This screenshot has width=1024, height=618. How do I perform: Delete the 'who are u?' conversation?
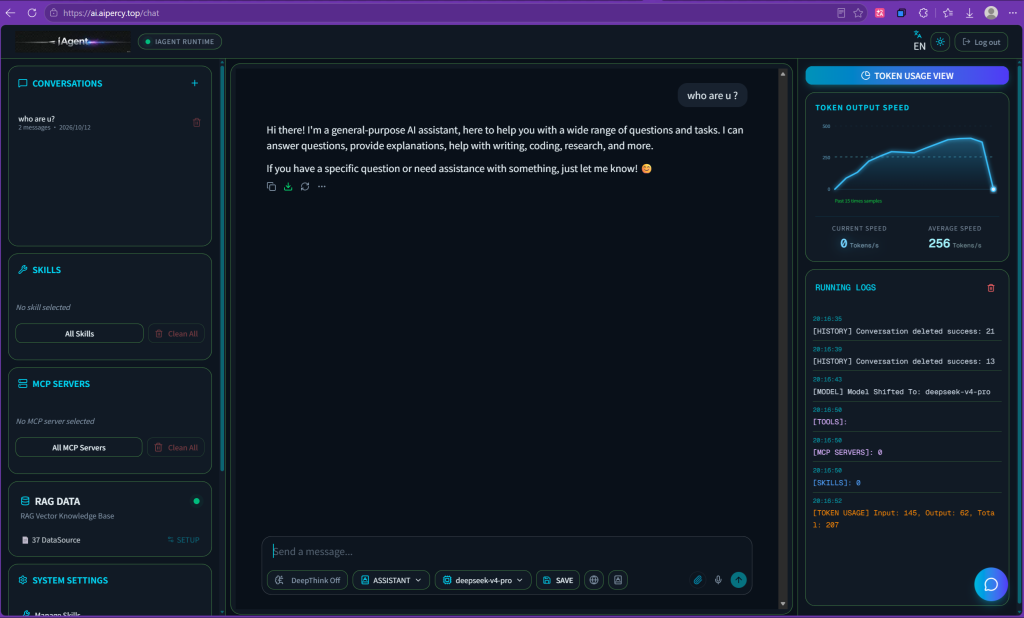[197, 123]
